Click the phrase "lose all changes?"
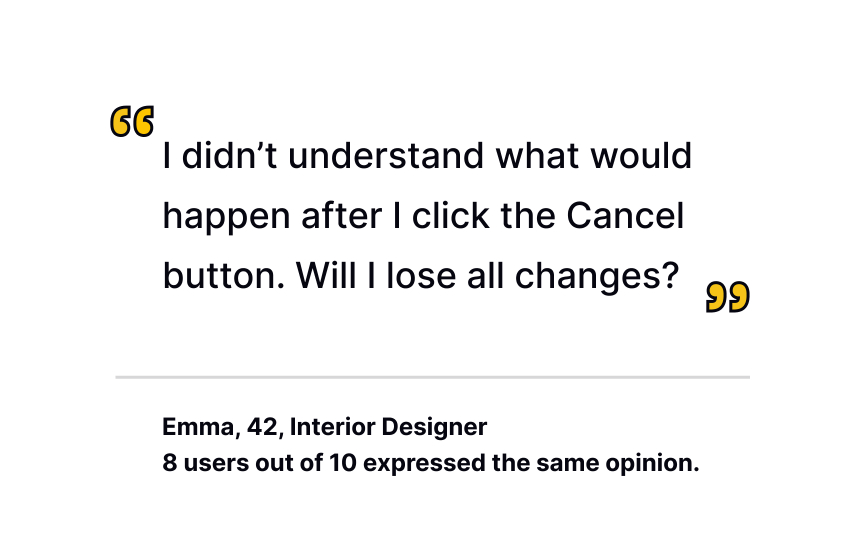Viewport: 864px width, 540px height. pos(533,276)
